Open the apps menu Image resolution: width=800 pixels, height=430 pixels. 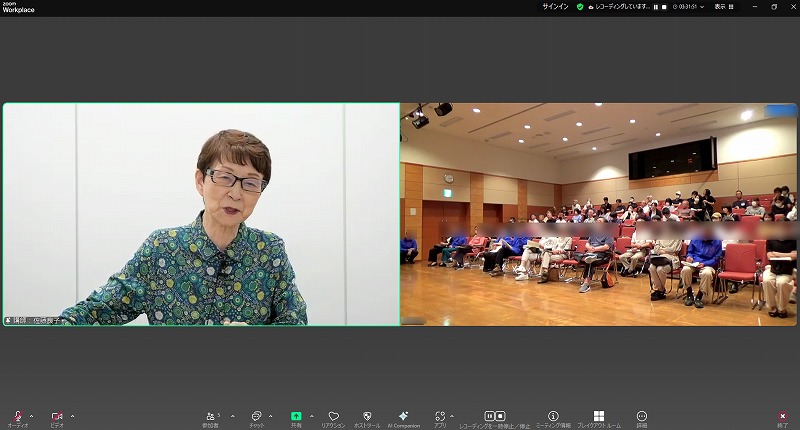click(x=440, y=415)
